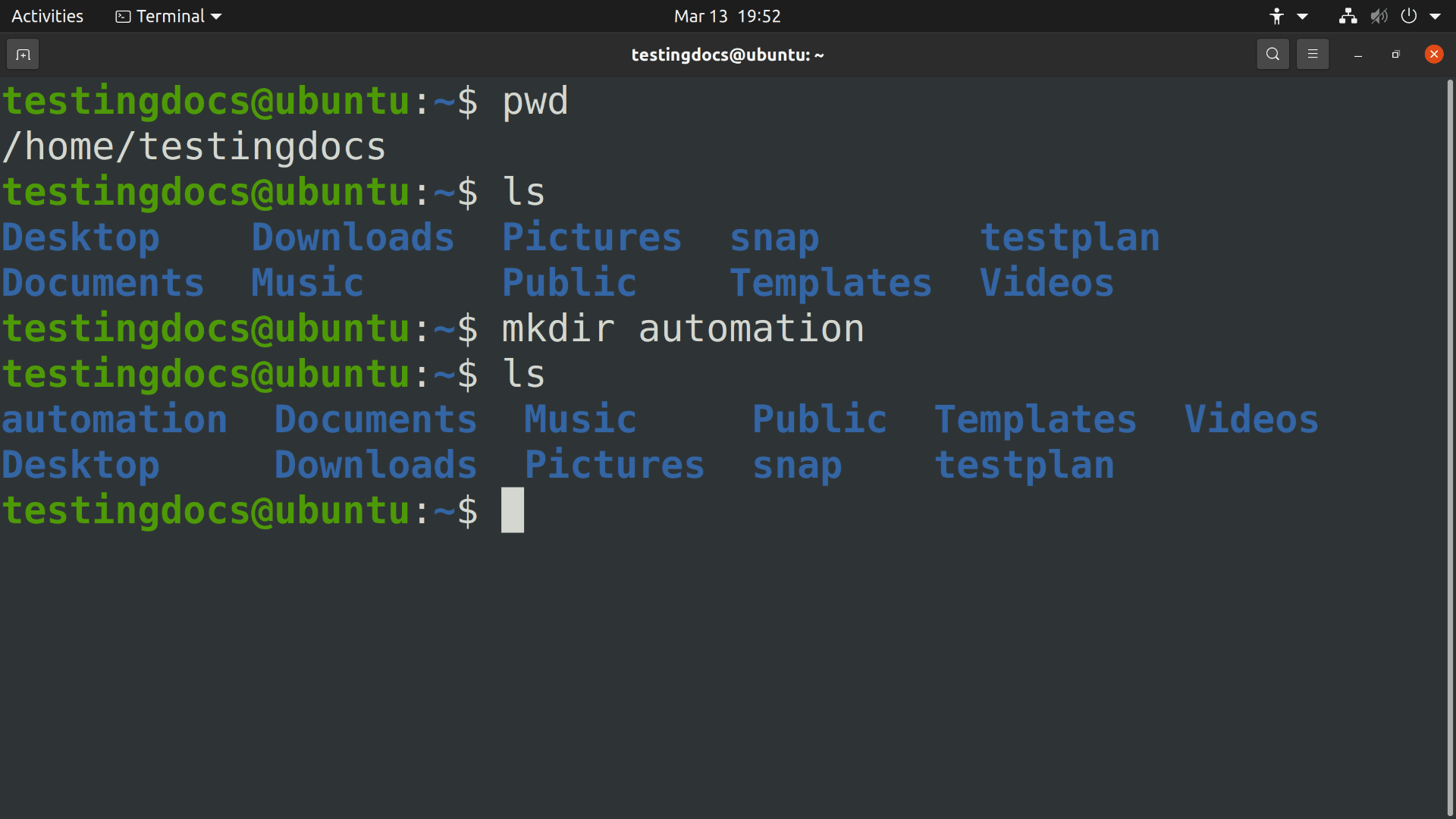Click the power icon in the top bar
1456x819 pixels.
coord(1408,16)
